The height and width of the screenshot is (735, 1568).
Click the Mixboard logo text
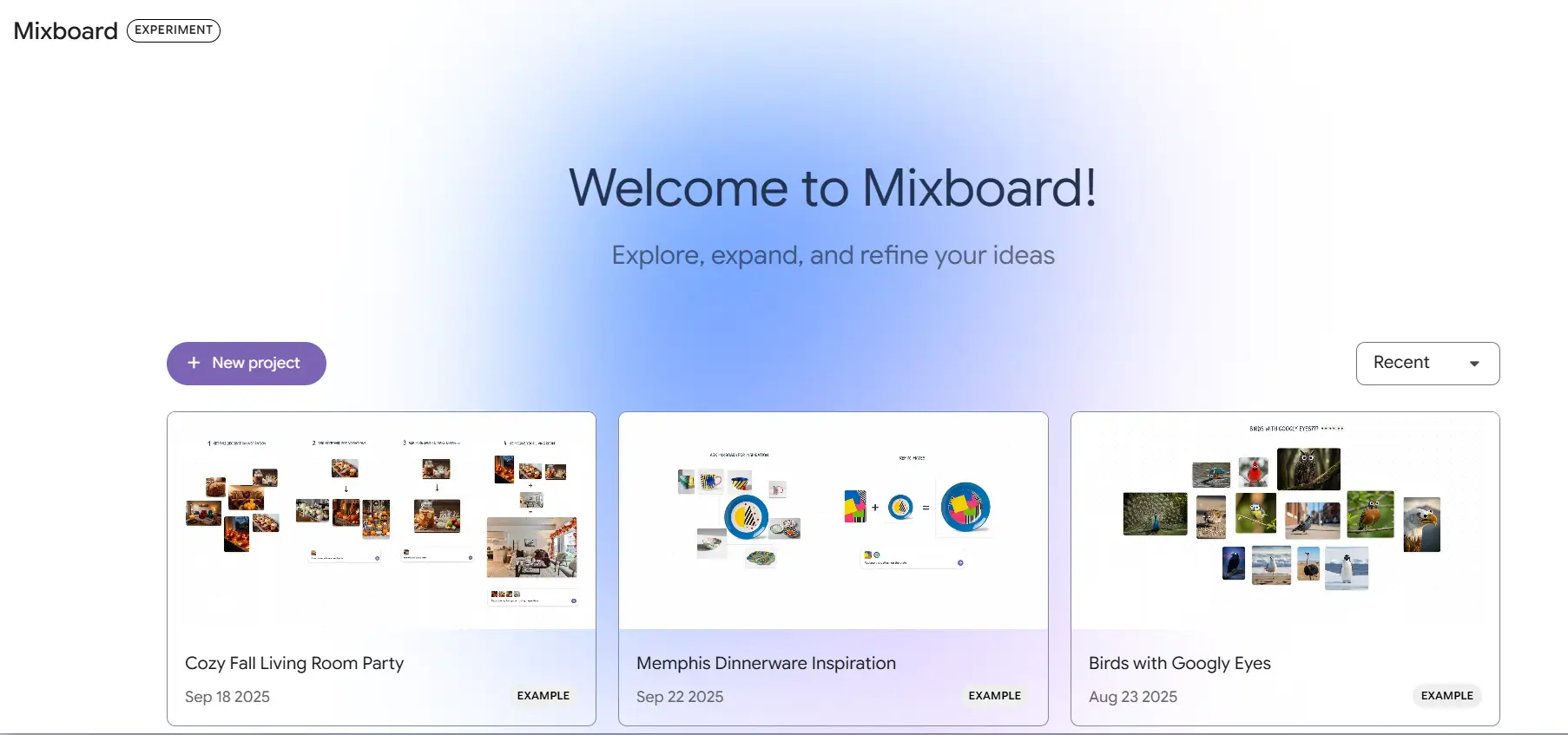click(66, 31)
